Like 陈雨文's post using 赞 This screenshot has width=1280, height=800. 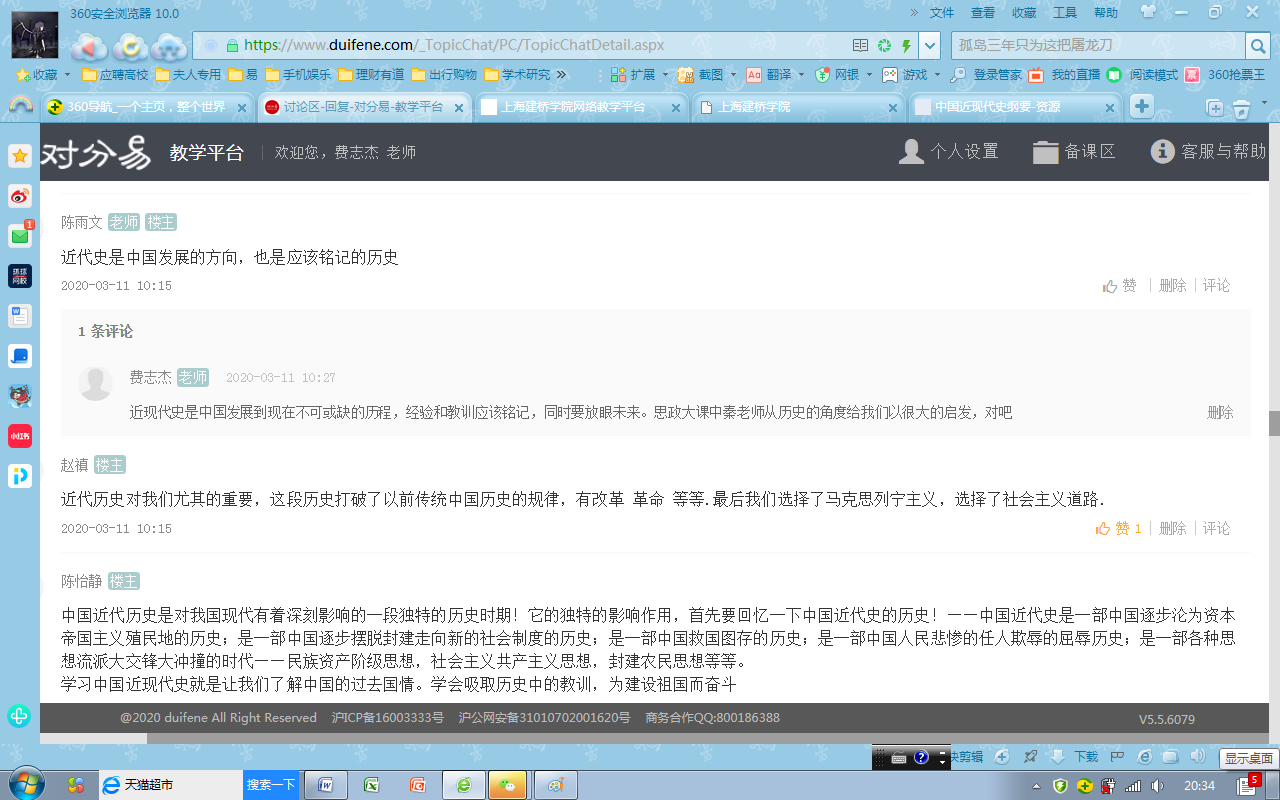(x=1120, y=285)
